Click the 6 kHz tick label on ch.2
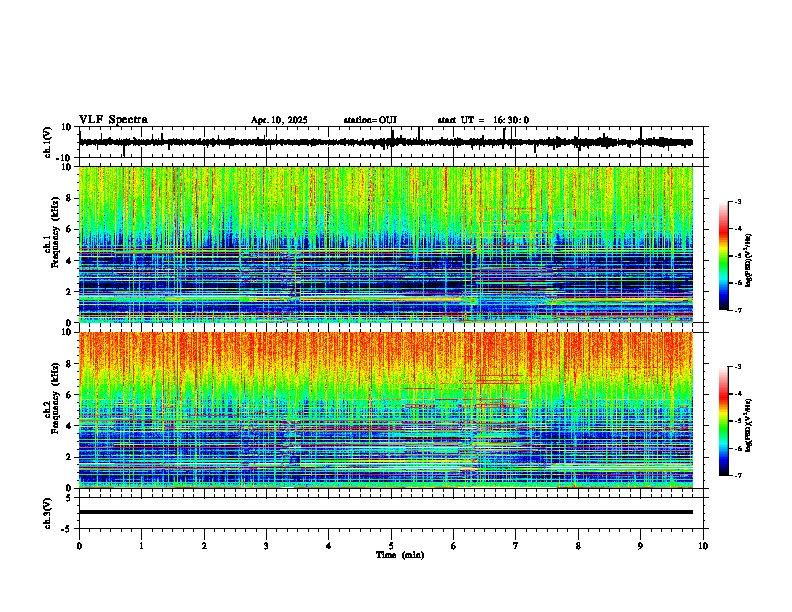This screenshot has width=792, height=612. [x=70, y=395]
